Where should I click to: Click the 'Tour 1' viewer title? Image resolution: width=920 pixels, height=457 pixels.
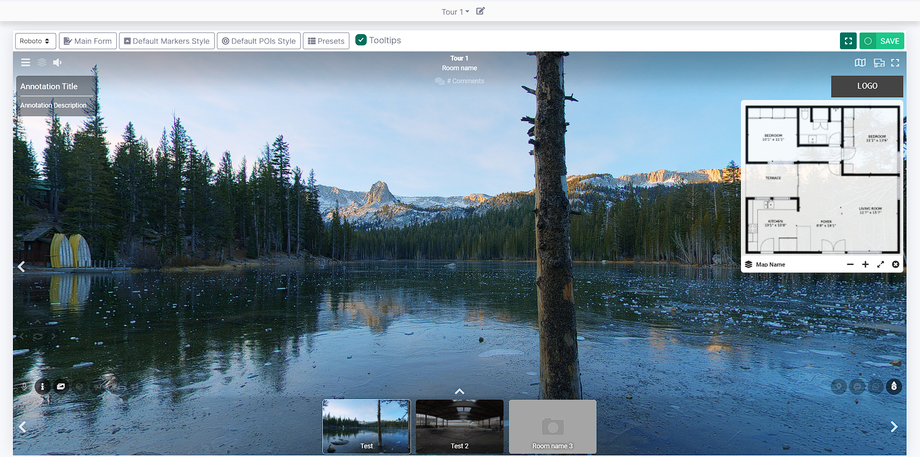click(x=459, y=58)
